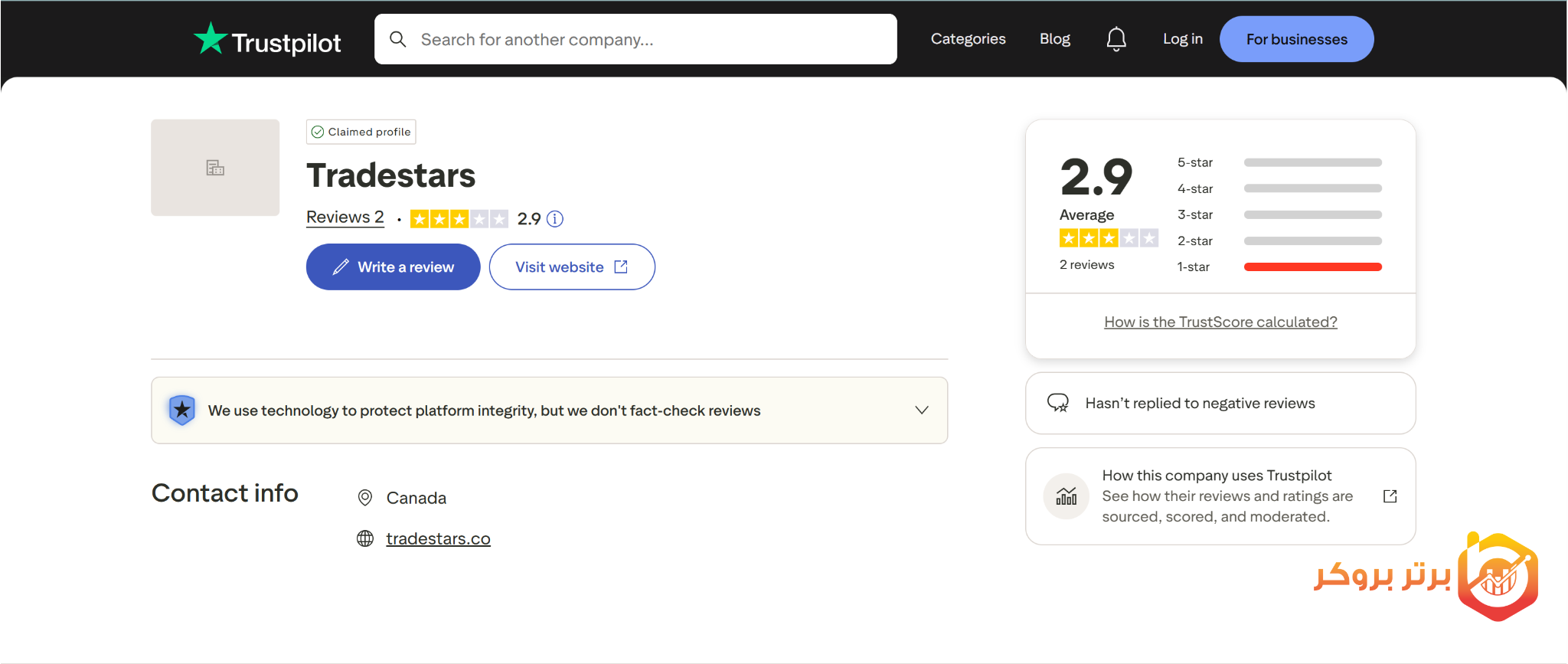This screenshot has width=1568, height=664.
Task: Click Write a review button
Action: click(393, 267)
